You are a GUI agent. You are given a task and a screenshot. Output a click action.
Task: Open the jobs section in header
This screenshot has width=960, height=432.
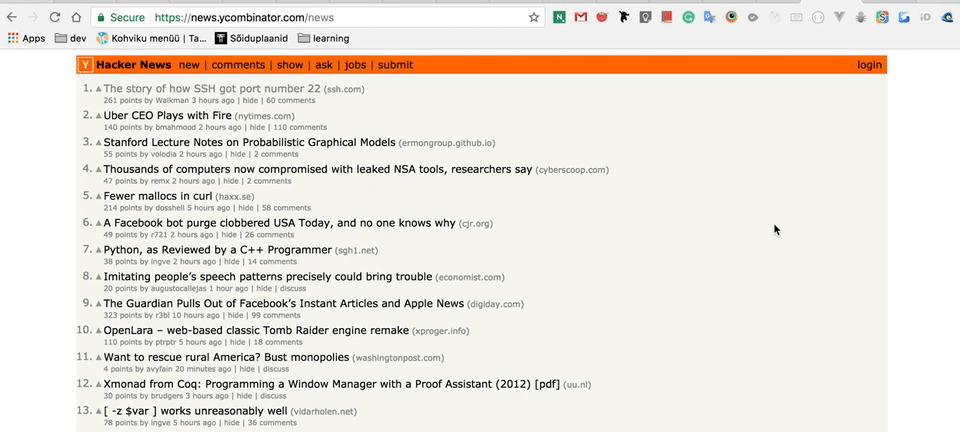pos(355,65)
